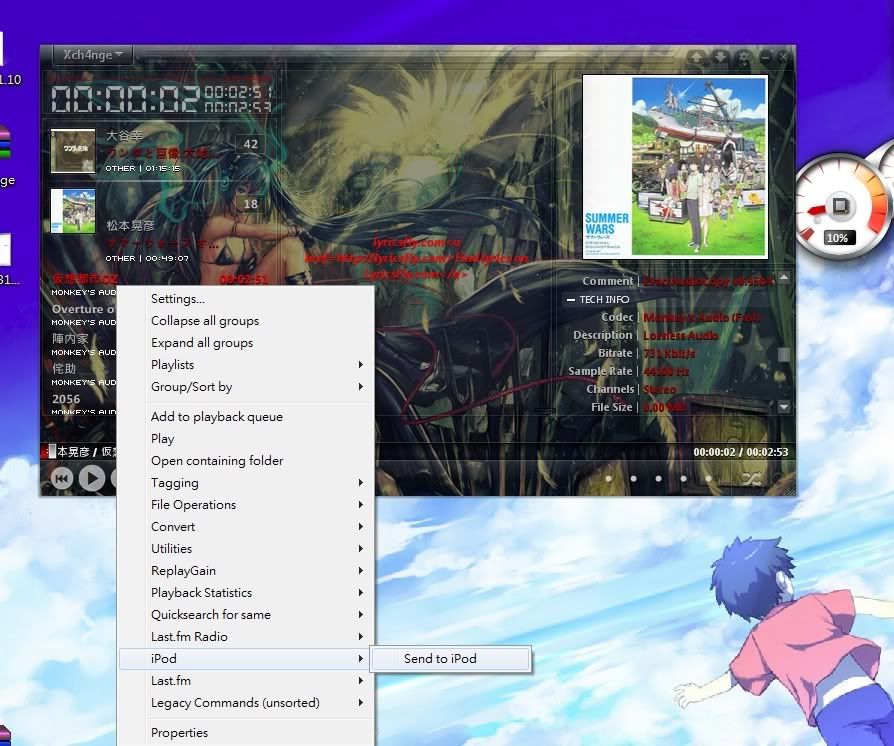Open the gear settings icon in title bar
894x746 pixels.
click(743, 57)
